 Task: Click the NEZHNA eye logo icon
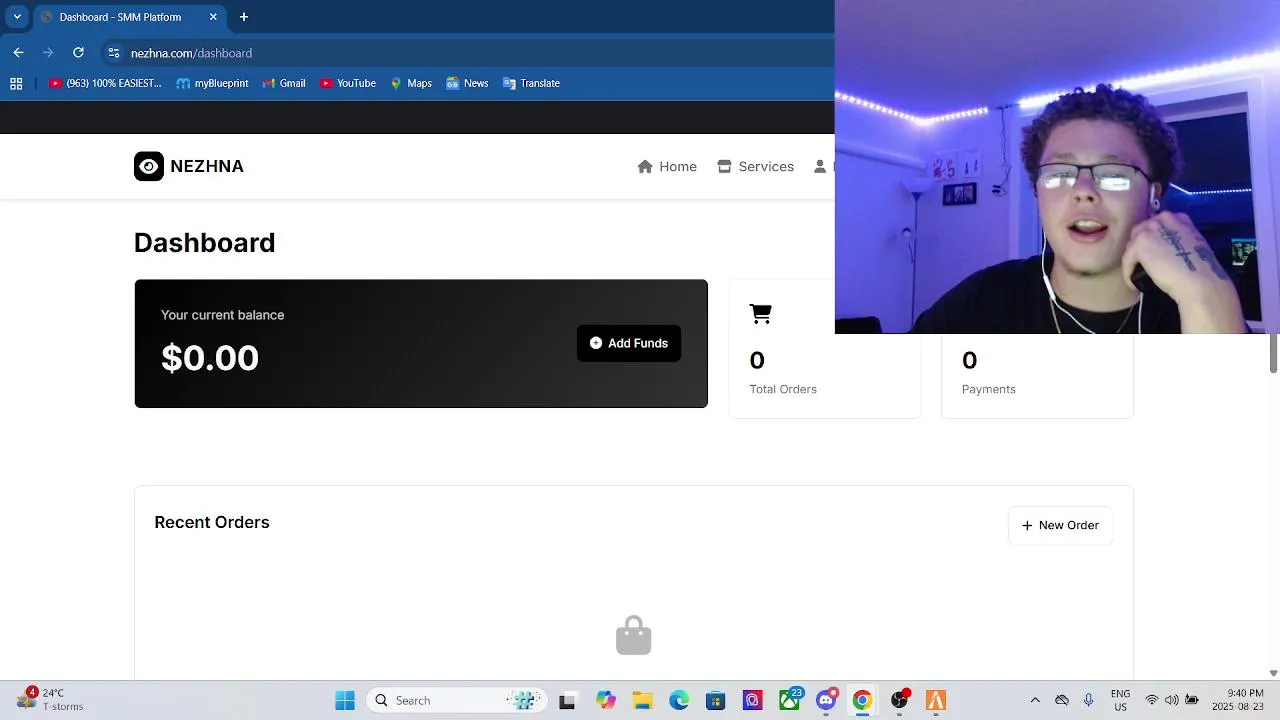(x=149, y=166)
